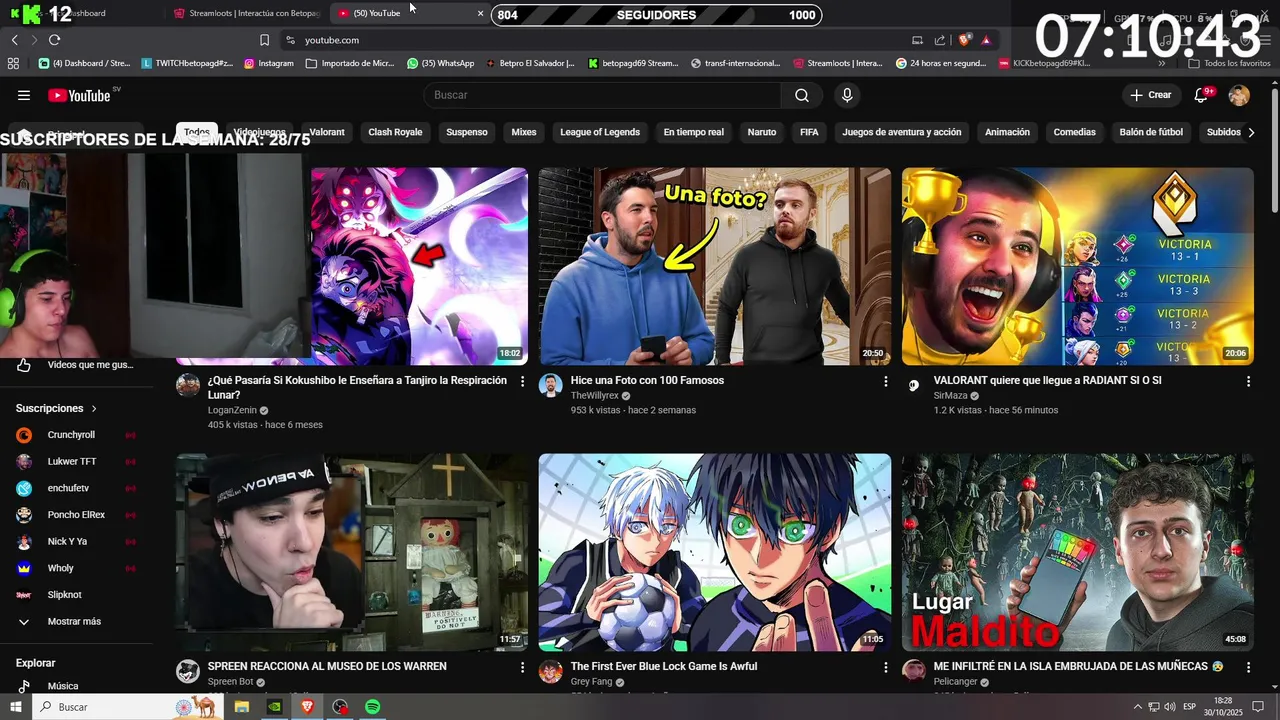
Task: Open the Lukwer TFT subscription
Action: [72, 461]
